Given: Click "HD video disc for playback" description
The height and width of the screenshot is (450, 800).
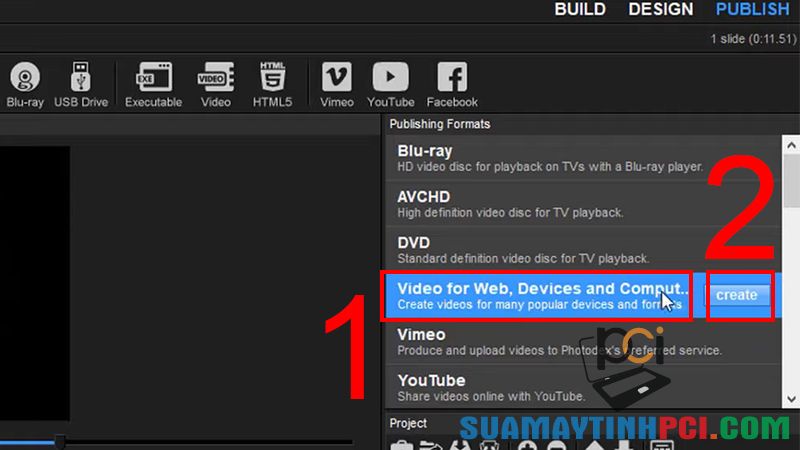Looking at the screenshot, I should [x=549, y=167].
